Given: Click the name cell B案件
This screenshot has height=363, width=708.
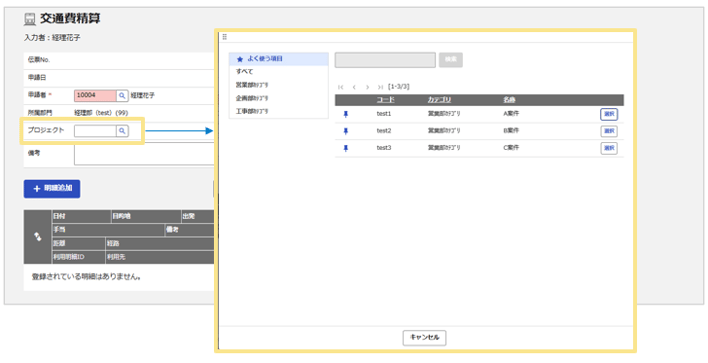Looking at the screenshot, I should tap(511, 131).
